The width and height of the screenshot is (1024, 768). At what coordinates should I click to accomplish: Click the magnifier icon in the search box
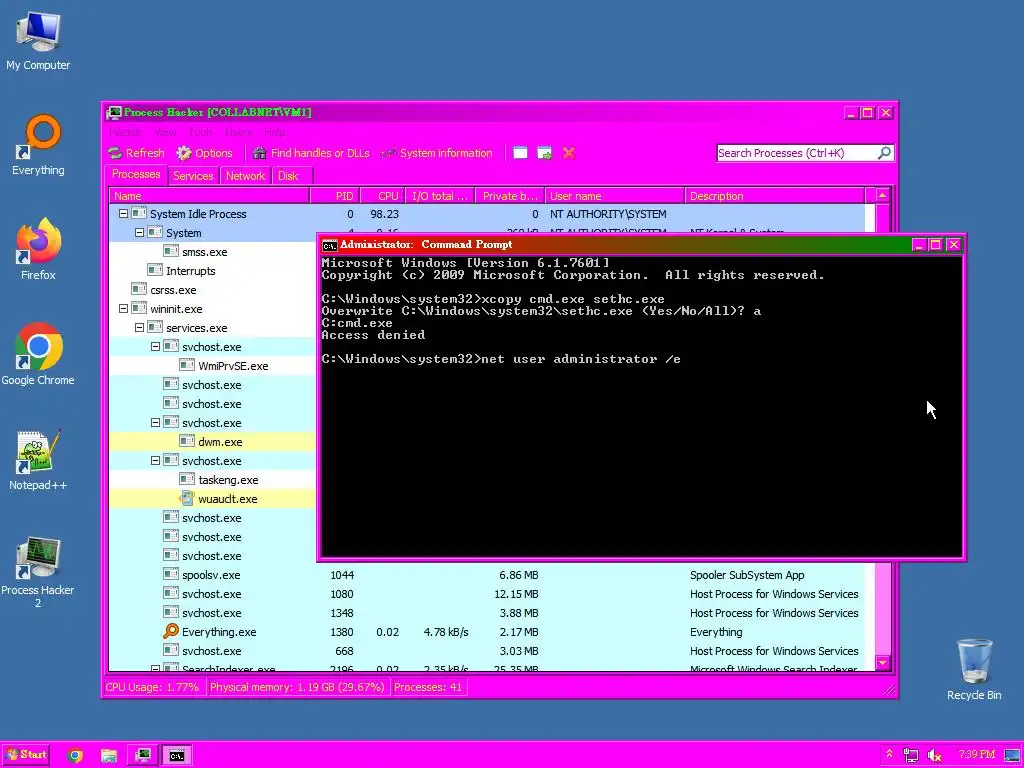(x=884, y=153)
